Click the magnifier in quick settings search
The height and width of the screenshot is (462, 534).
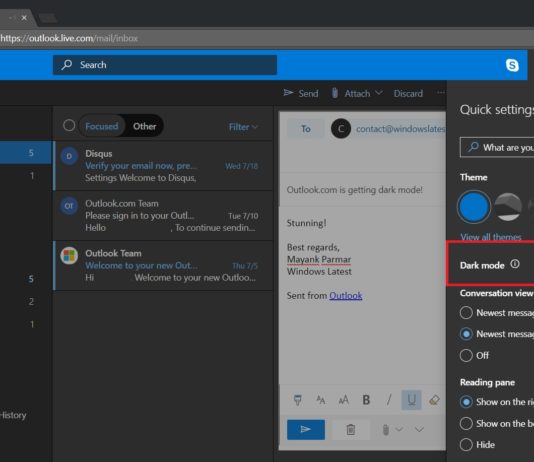(473, 147)
